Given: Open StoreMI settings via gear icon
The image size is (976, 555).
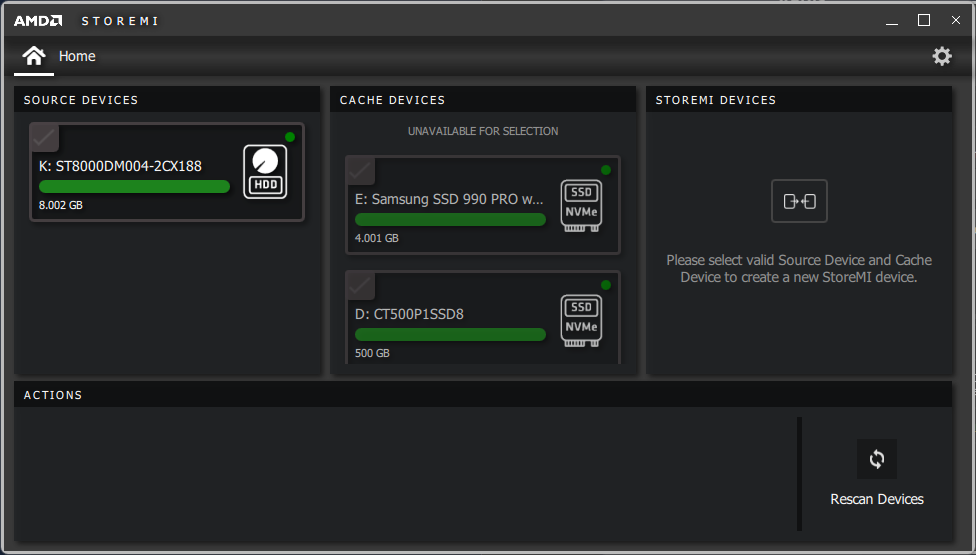Looking at the screenshot, I should pos(942,56).
